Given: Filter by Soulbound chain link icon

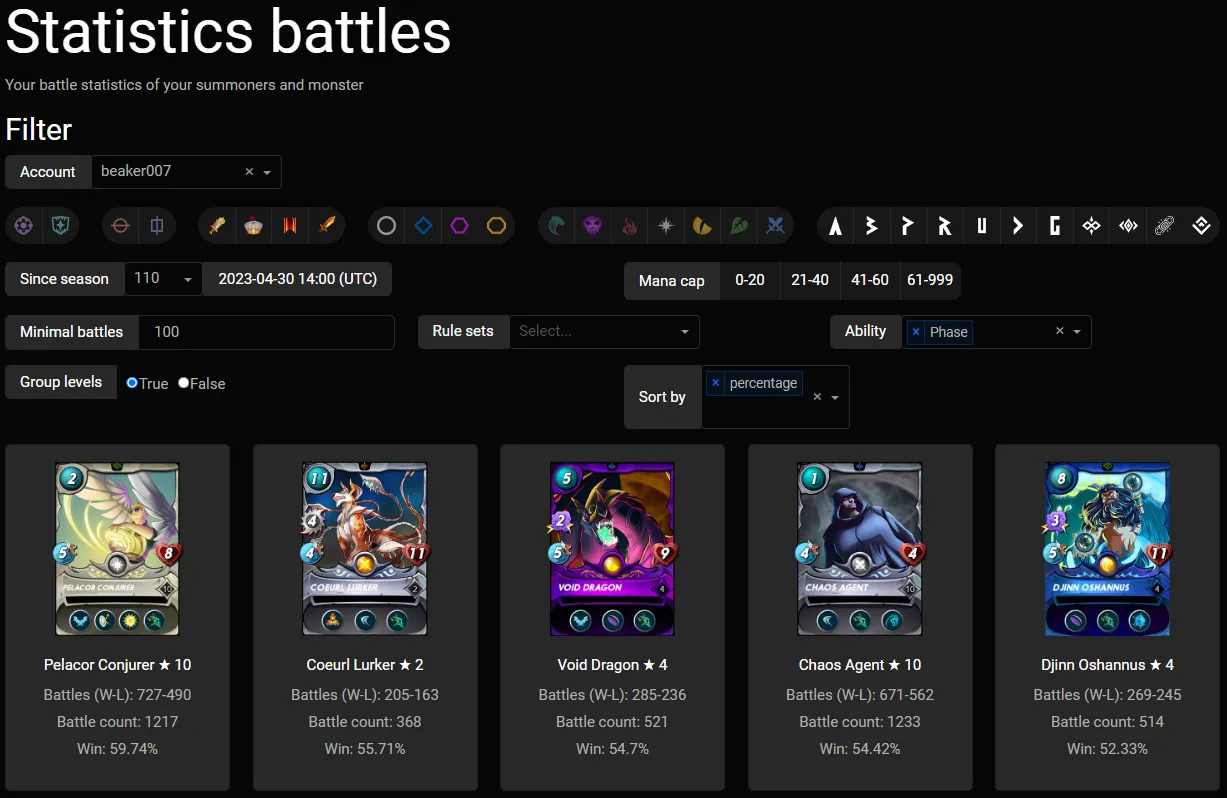Looking at the screenshot, I should tap(1164, 226).
